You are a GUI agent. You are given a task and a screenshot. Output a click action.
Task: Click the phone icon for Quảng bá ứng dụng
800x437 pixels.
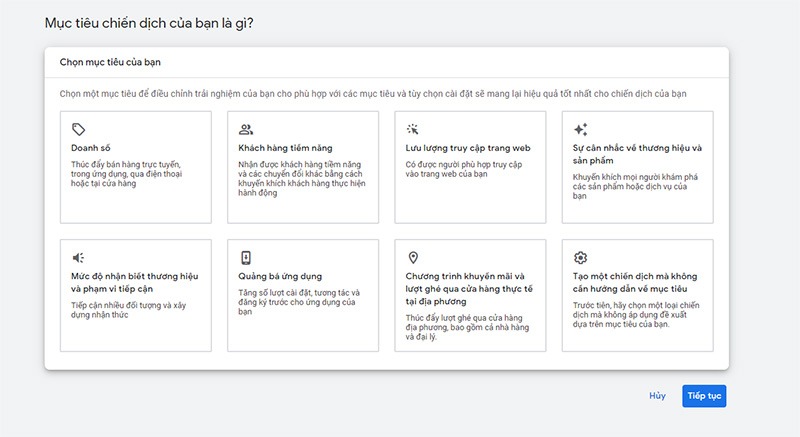(246, 257)
